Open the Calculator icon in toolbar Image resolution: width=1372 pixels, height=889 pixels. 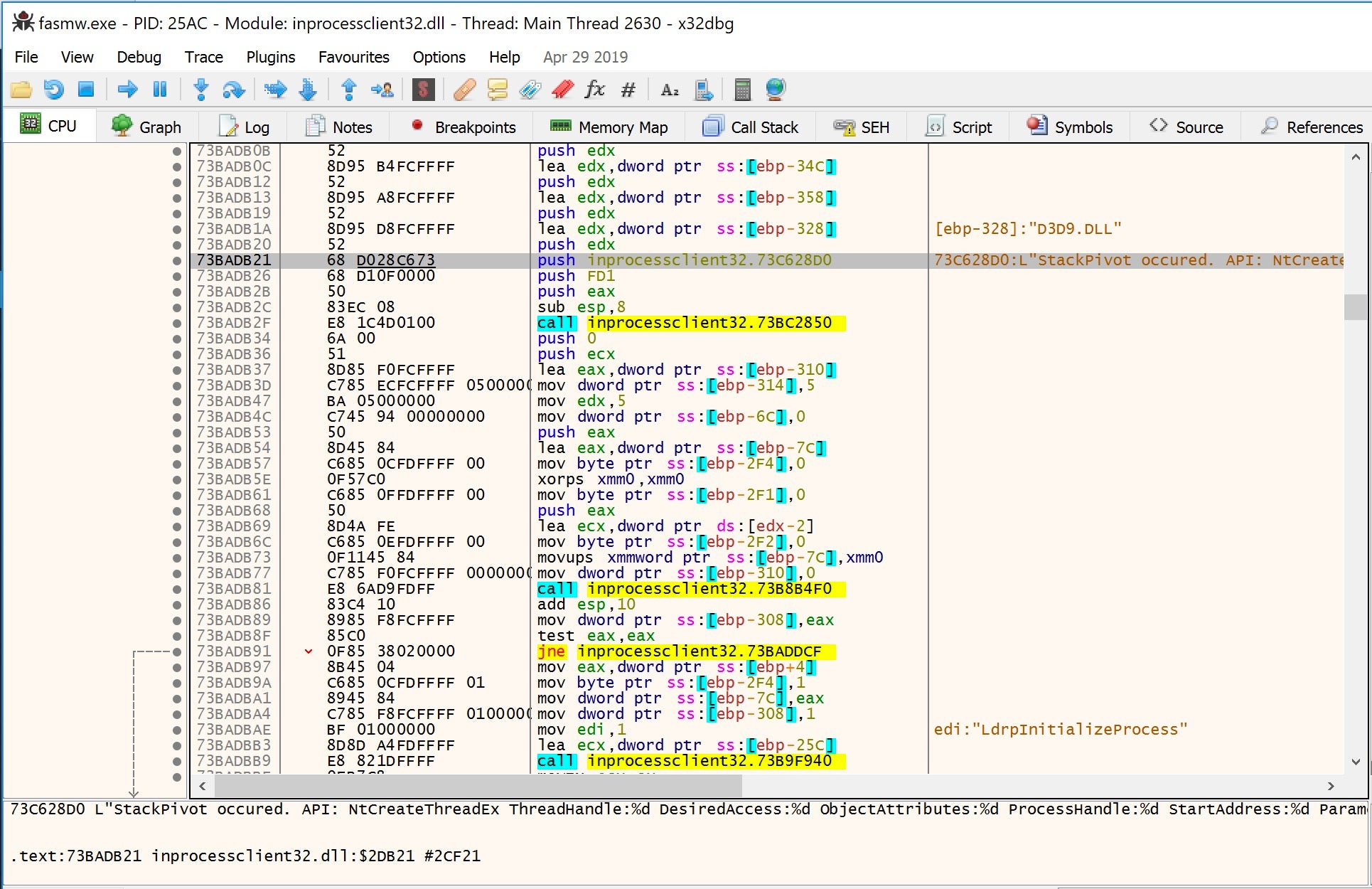(x=742, y=90)
